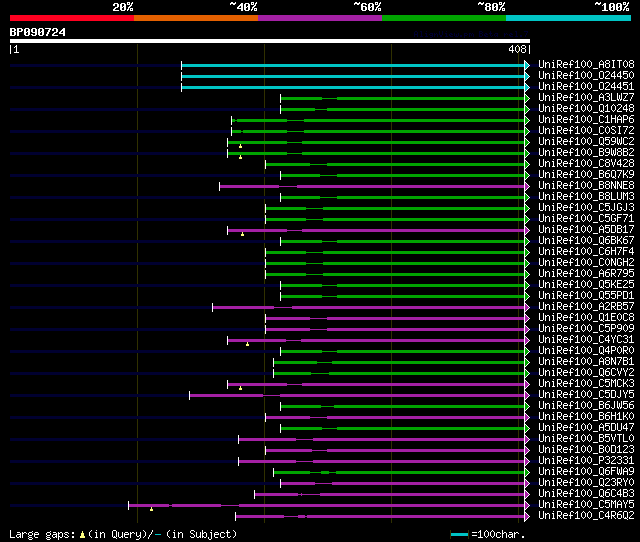Select the UniRef100_Q6FWA9 label

pos(586,472)
